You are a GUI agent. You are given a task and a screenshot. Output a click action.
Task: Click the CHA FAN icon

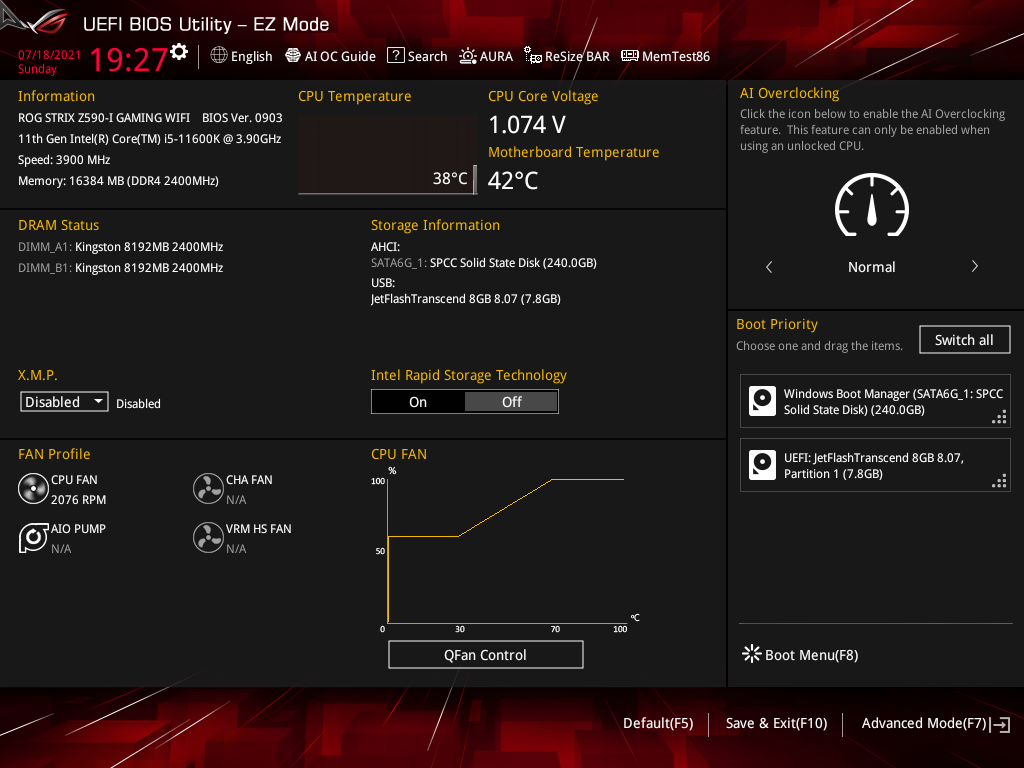click(x=208, y=488)
